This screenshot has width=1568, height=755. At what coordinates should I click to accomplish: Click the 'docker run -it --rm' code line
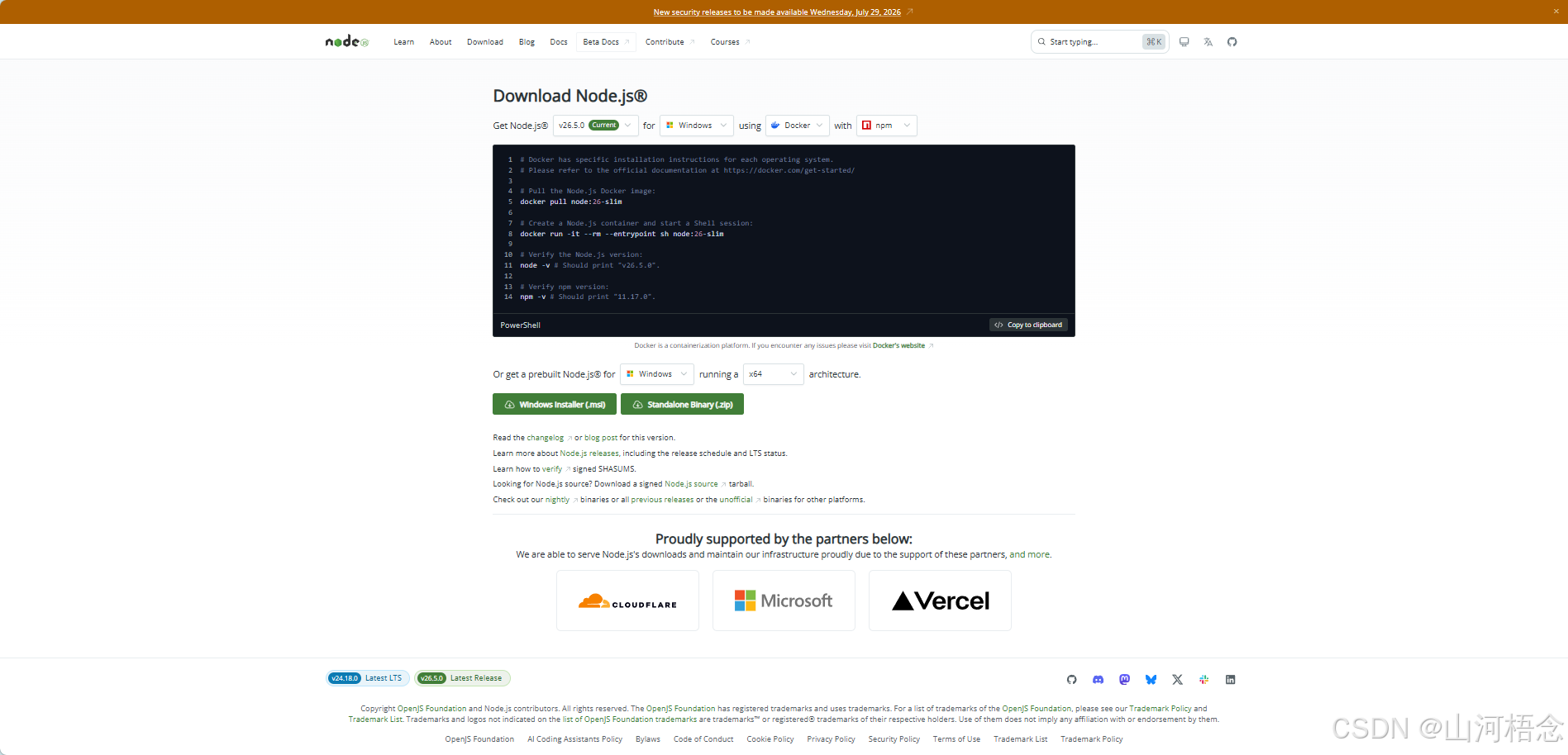coord(622,234)
